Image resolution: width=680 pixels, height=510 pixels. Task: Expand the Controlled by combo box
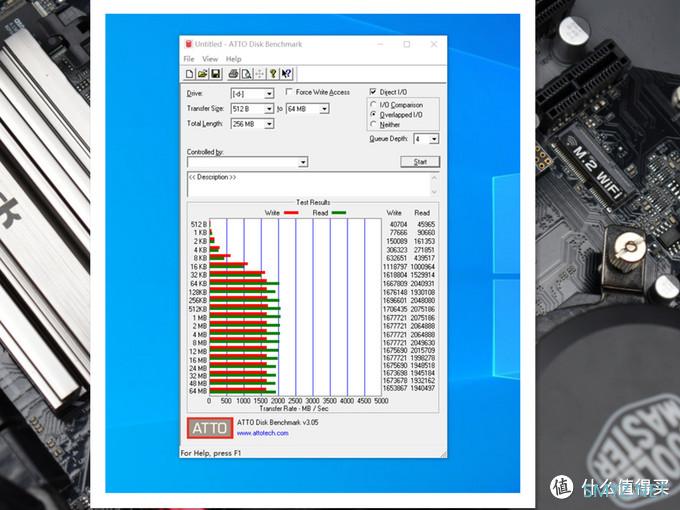303,162
